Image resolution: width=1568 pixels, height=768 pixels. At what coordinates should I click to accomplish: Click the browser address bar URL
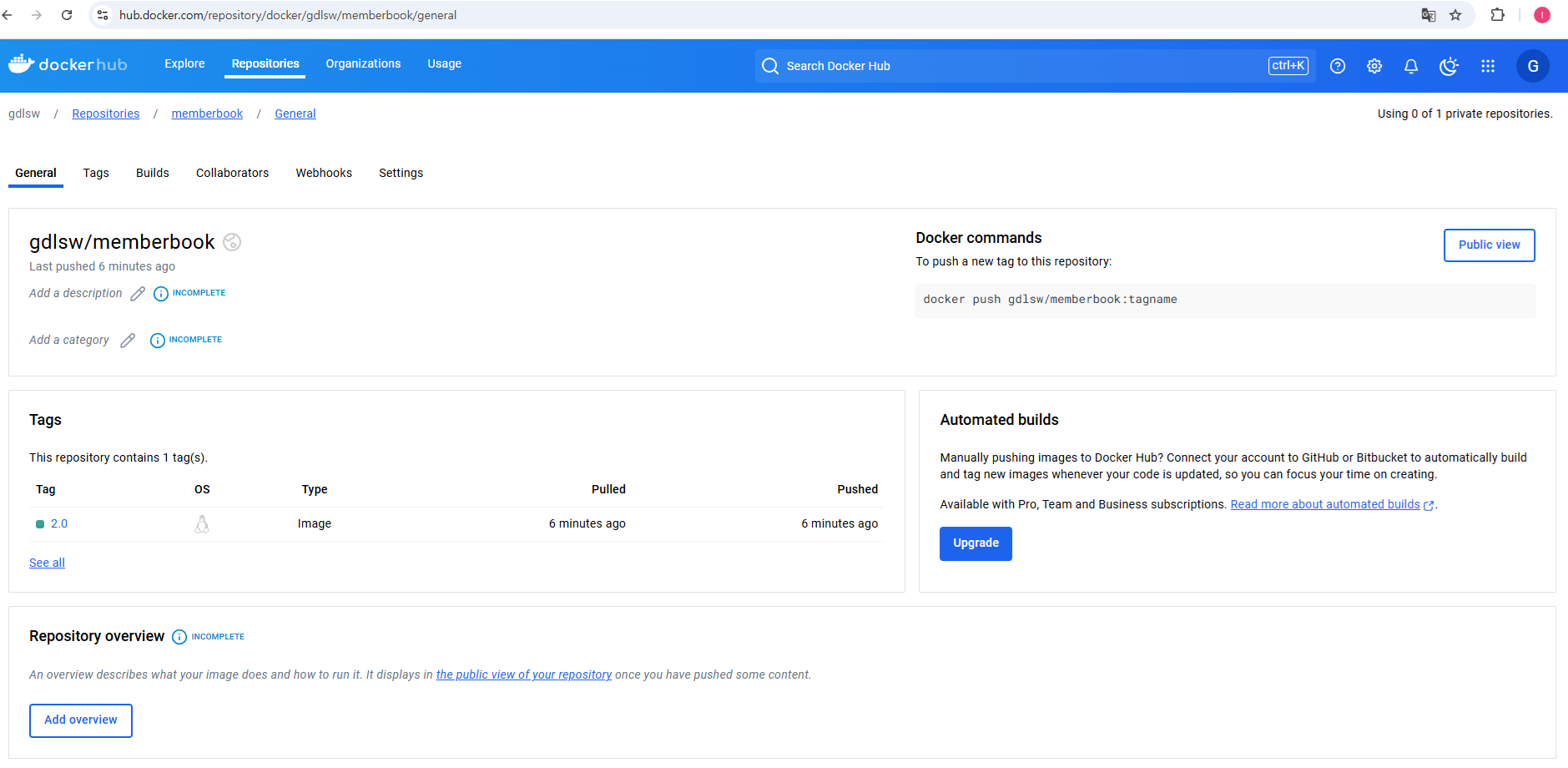coord(288,15)
